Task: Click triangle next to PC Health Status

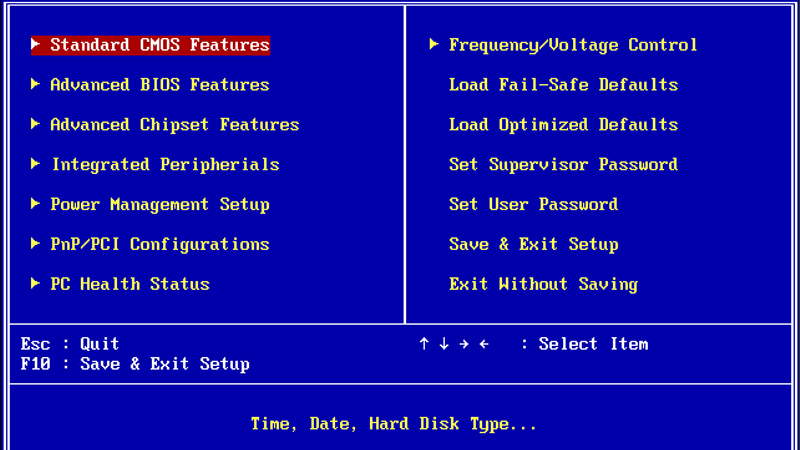Action: tap(35, 283)
